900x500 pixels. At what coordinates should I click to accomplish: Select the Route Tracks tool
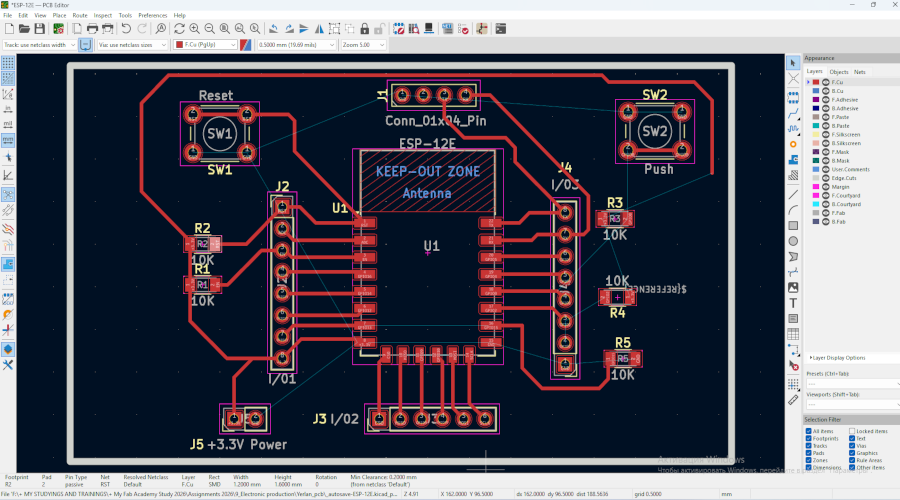point(793,114)
